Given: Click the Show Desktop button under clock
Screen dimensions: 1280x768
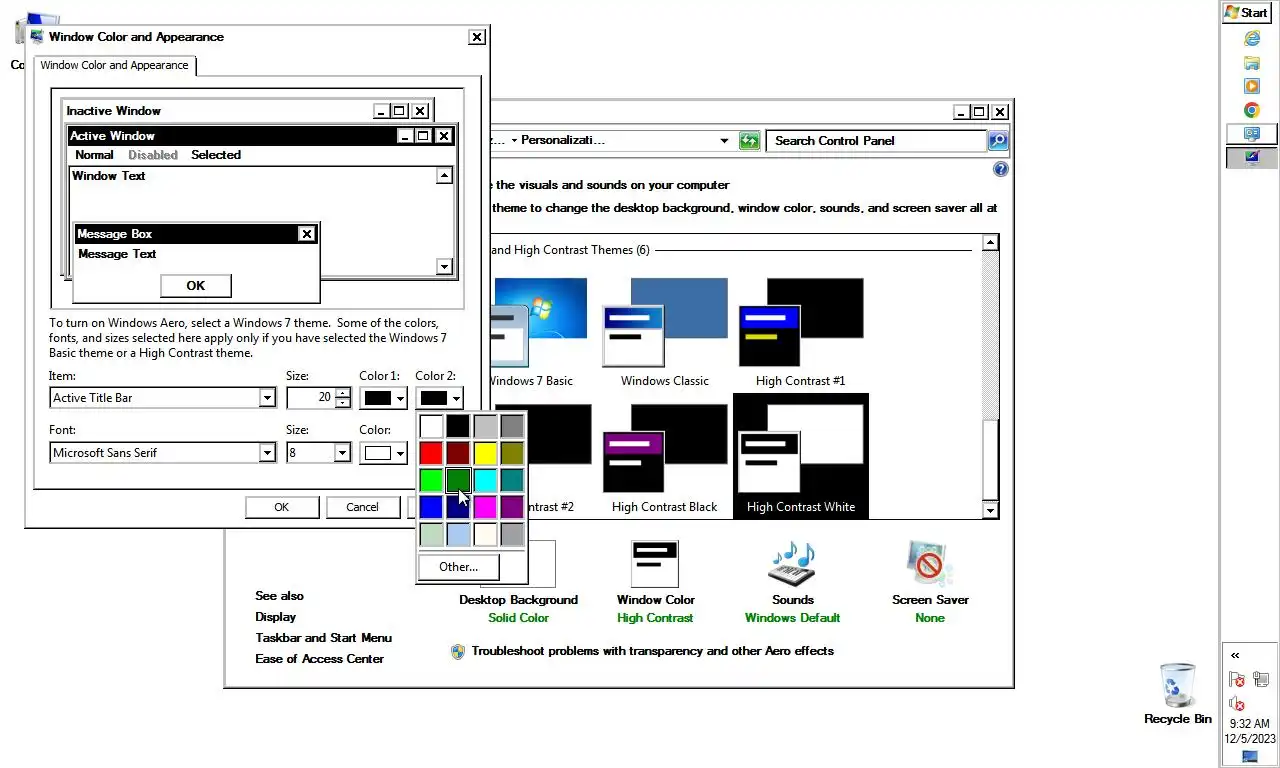Looking at the screenshot, I should (1250, 757).
